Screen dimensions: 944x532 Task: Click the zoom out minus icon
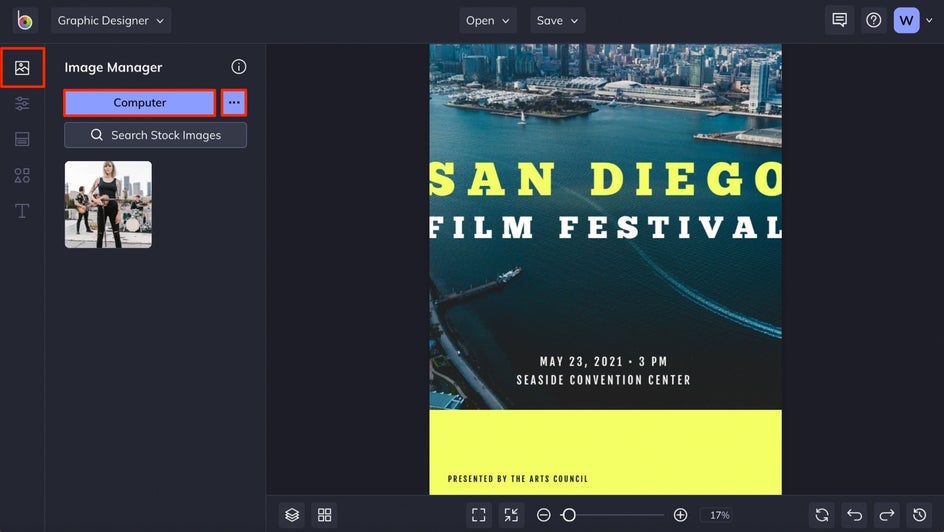coord(543,515)
